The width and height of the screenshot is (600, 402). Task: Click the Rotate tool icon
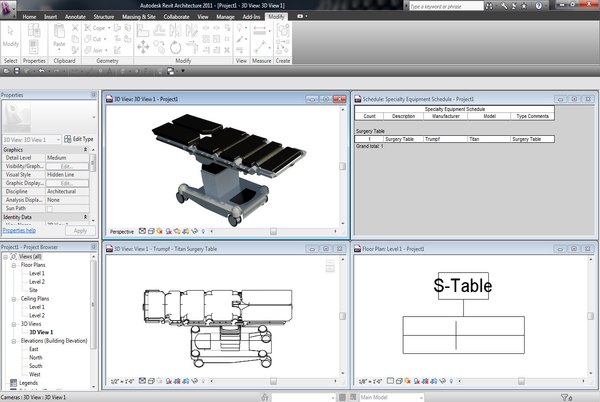coord(175,47)
